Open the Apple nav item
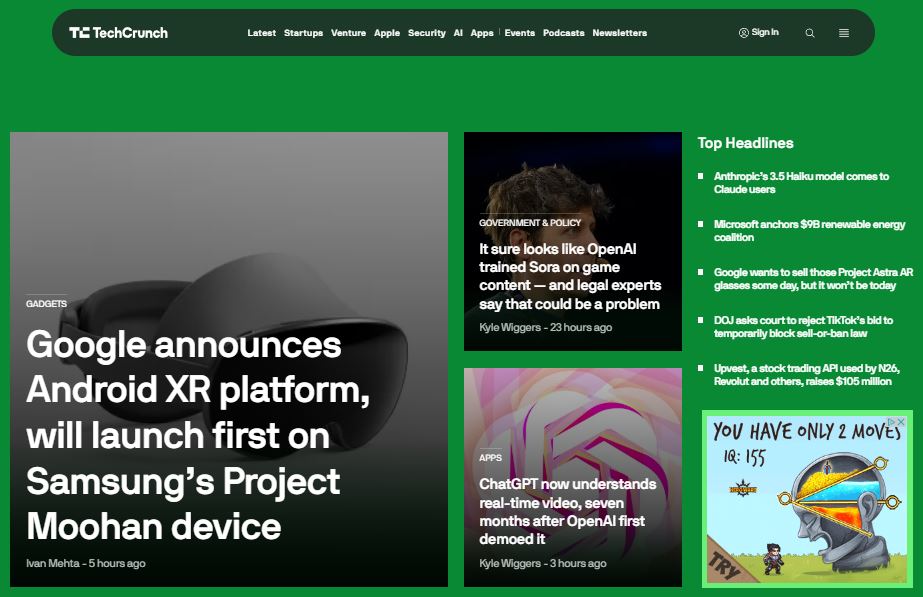Image resolution: width=923 pixels, height=597 pixels. click(x=387, y=33)
